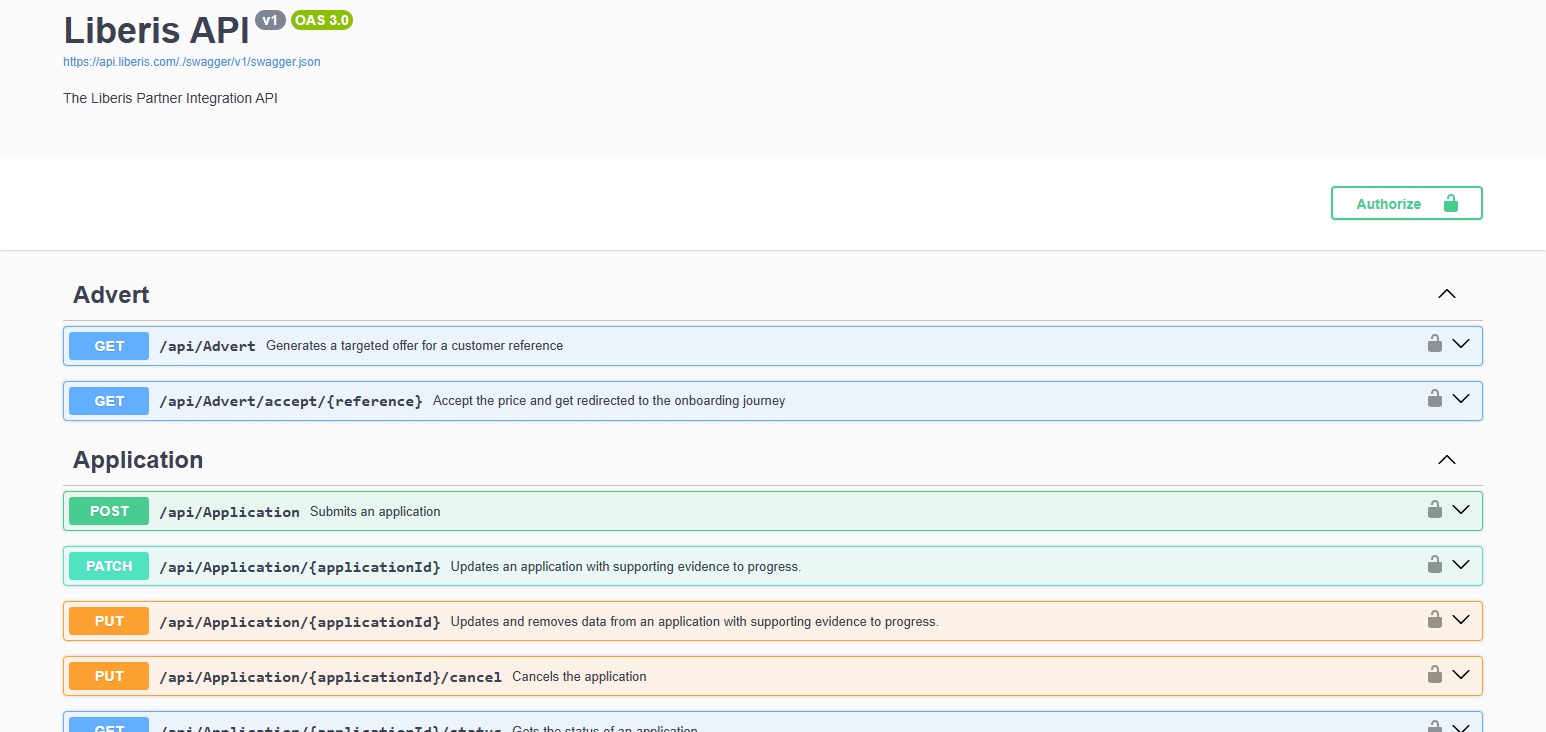Click the v1 version badge
Image resolution: width=1546 pixels, height=732 pixels.
click(270, 20)
